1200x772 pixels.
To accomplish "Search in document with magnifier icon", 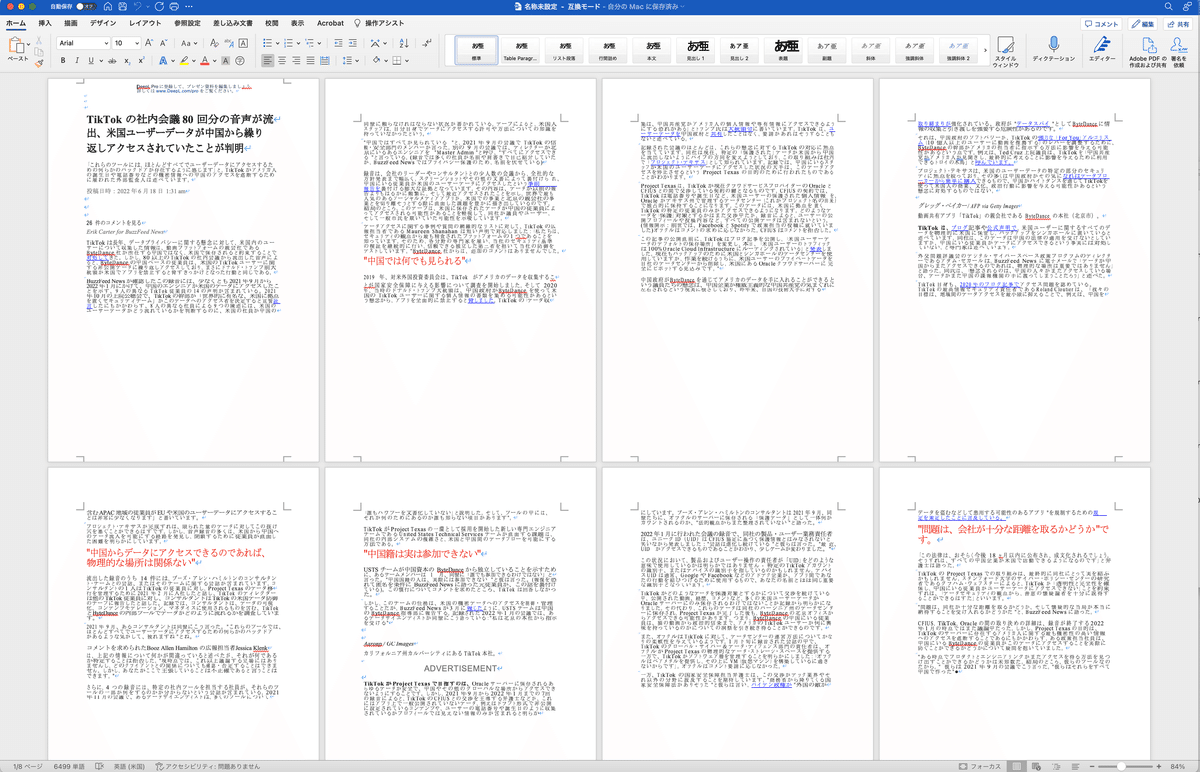I will pyautogui.click(x=1166, y=6).
